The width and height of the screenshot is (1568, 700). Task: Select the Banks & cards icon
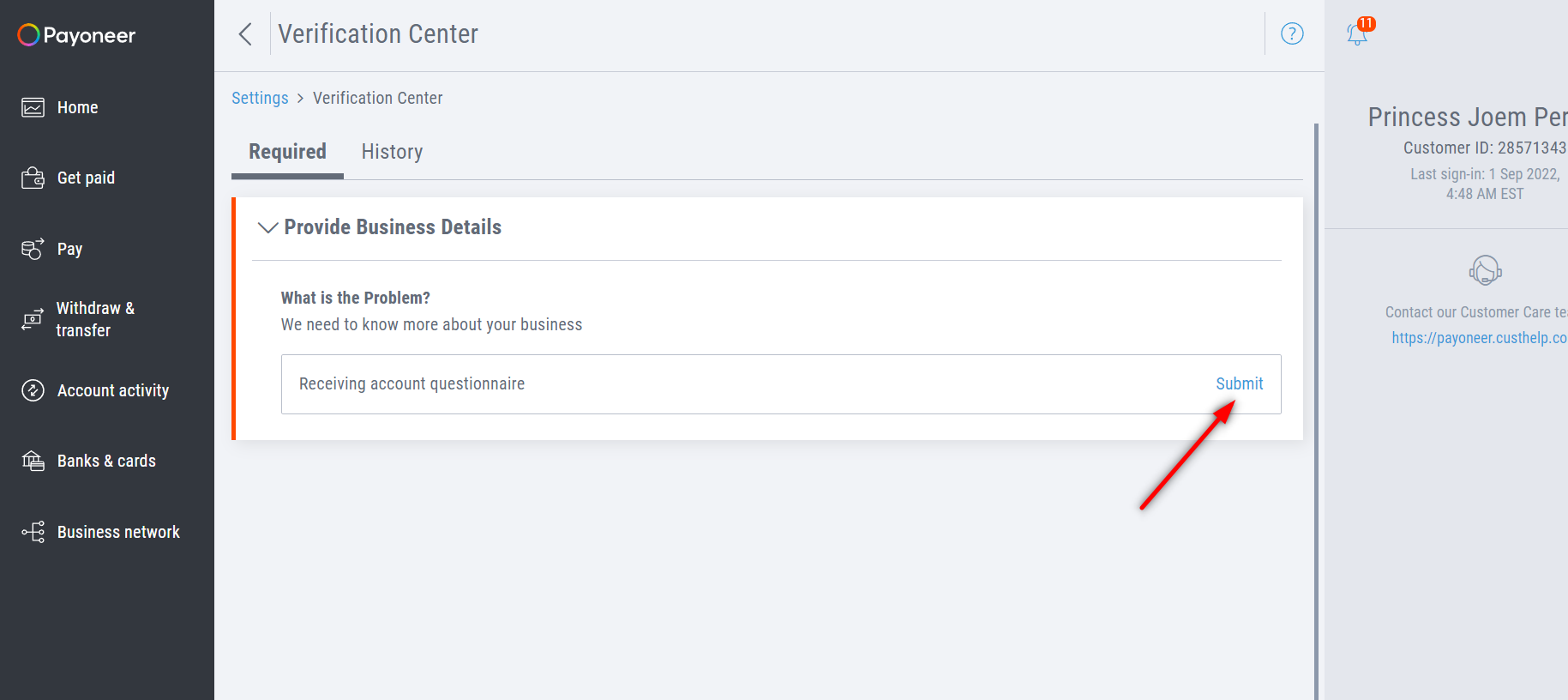(32, 461)
